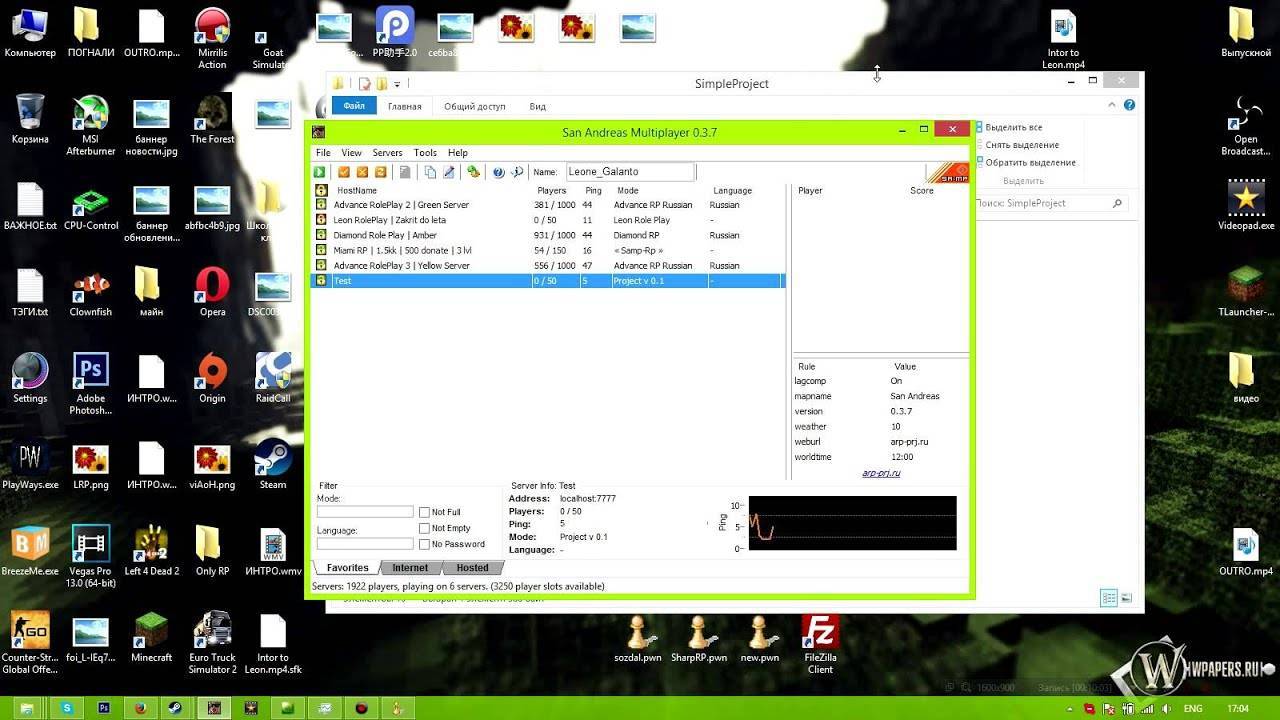Open the Steam desktop shortcut
Screen dimensions: 1280x720
[x=273, y=465]
